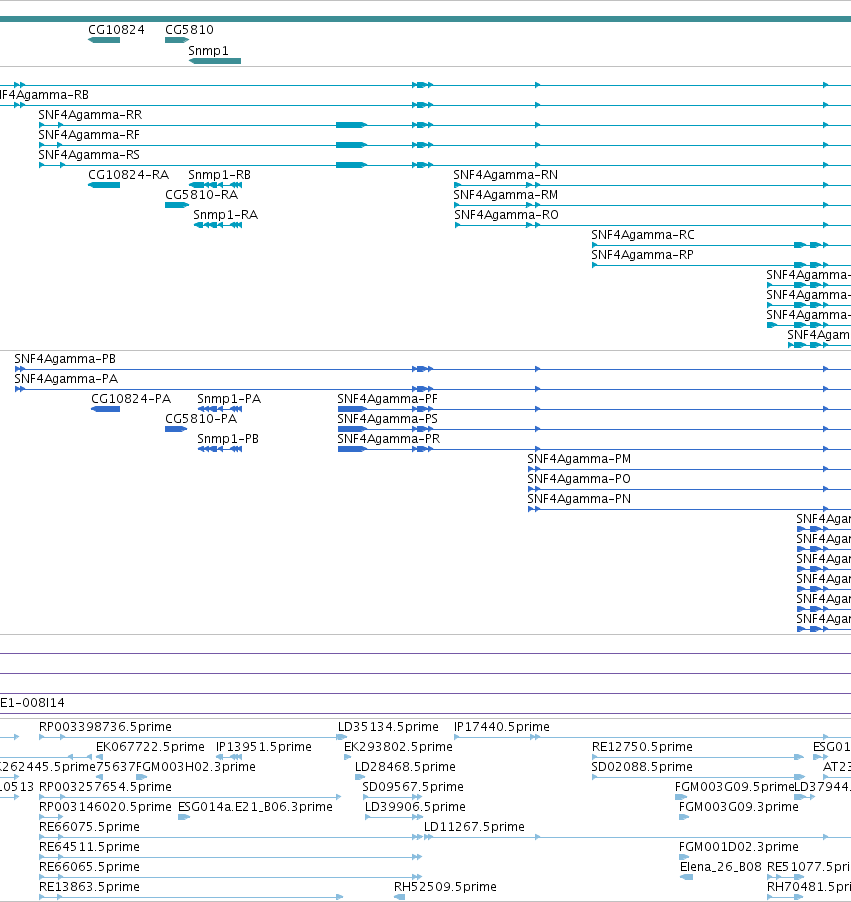Viewport: 851px width, 902px height.
Task: Select EST SD02088.5prime
Action: 642,767
